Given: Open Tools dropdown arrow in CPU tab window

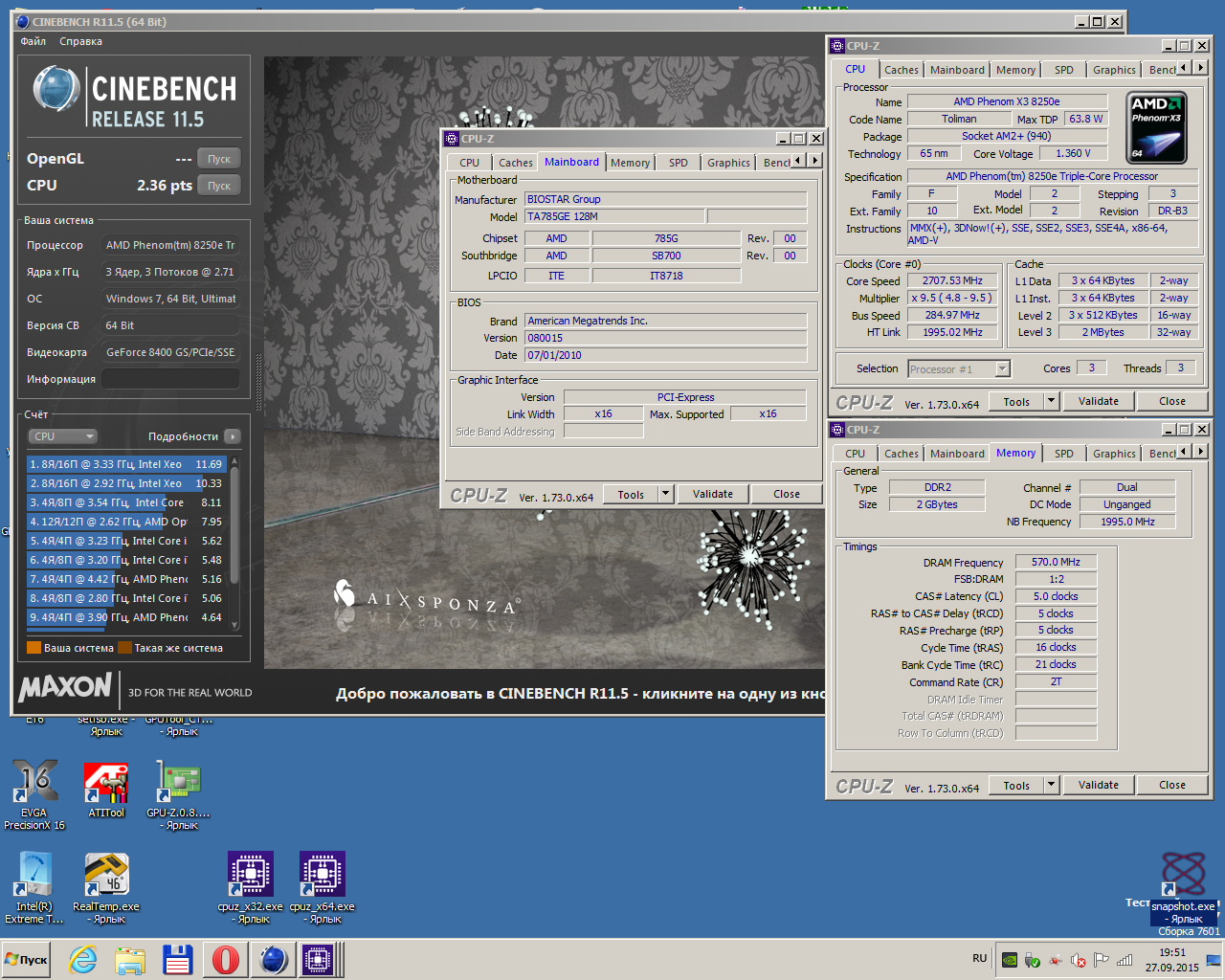Looking at the screenshot, I should click(x=1052, y=401).
